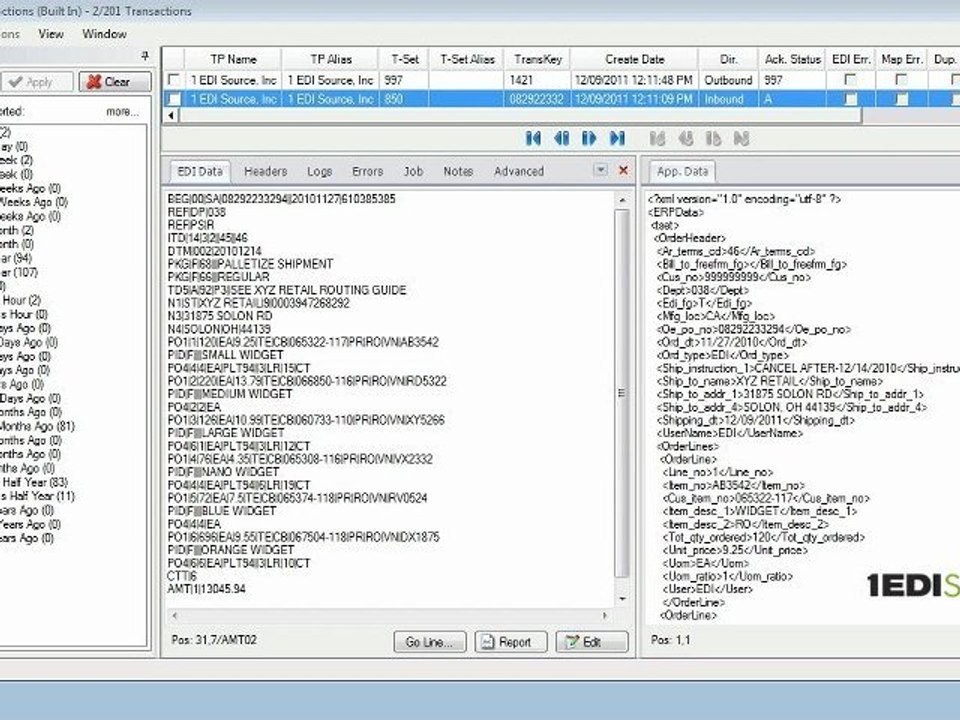The width and height of the screenshot is (960, 720).
Task: Tick the checkbox for the 850 Inbound row
Action: pos(174,99)
